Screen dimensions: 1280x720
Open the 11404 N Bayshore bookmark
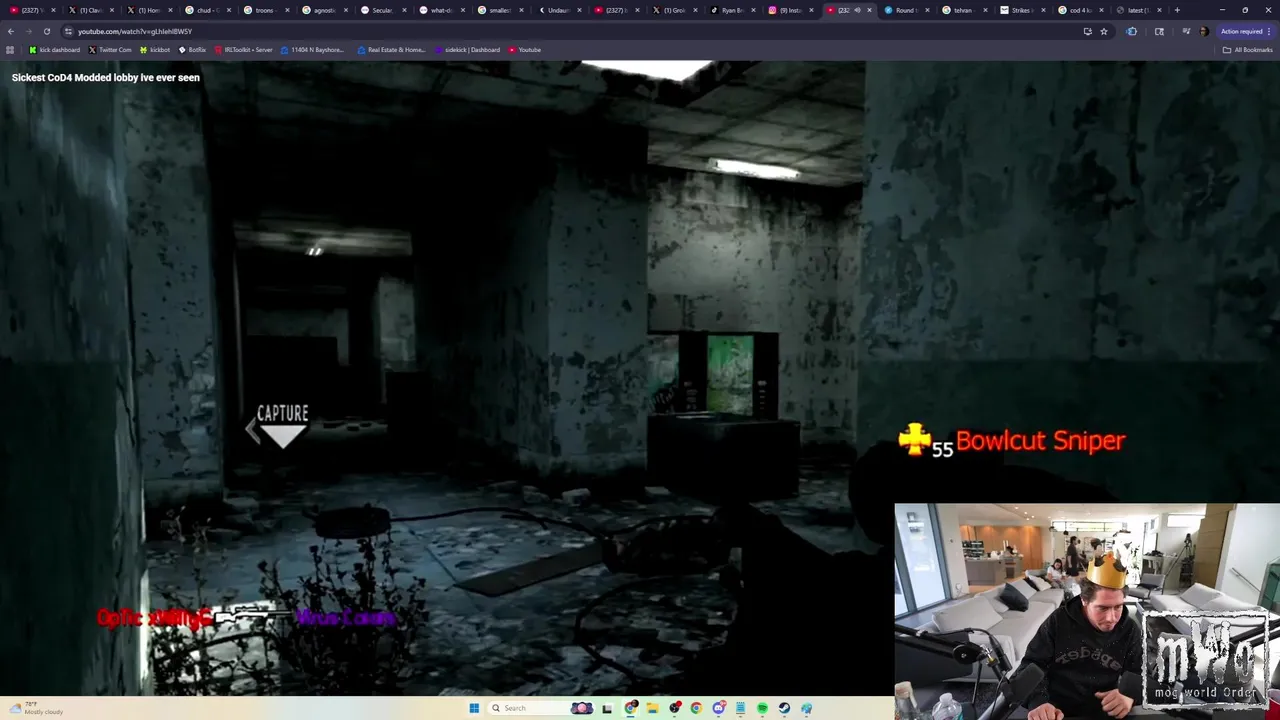[312, 50]
